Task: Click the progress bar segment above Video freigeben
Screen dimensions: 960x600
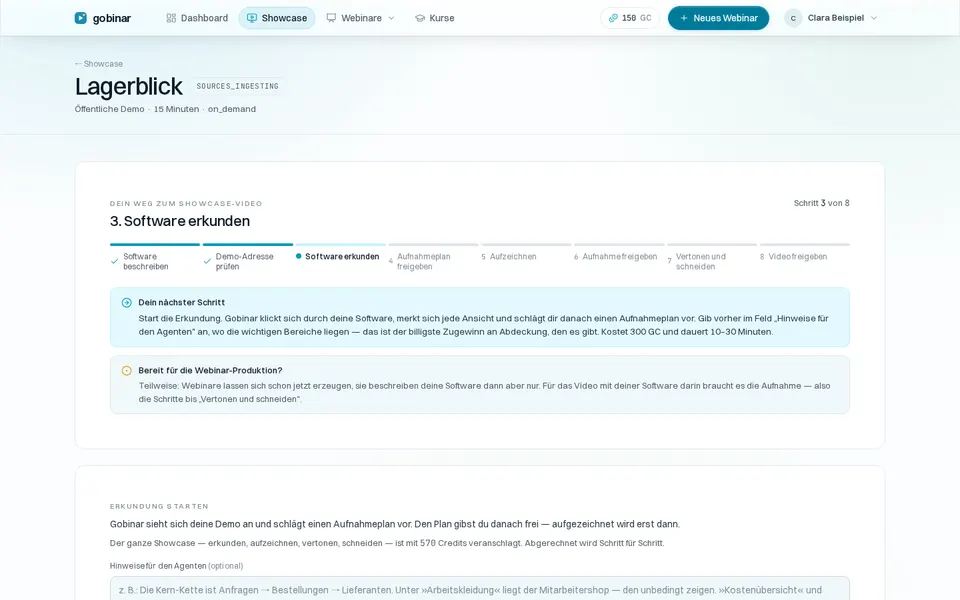Action: tap(804, 244)
